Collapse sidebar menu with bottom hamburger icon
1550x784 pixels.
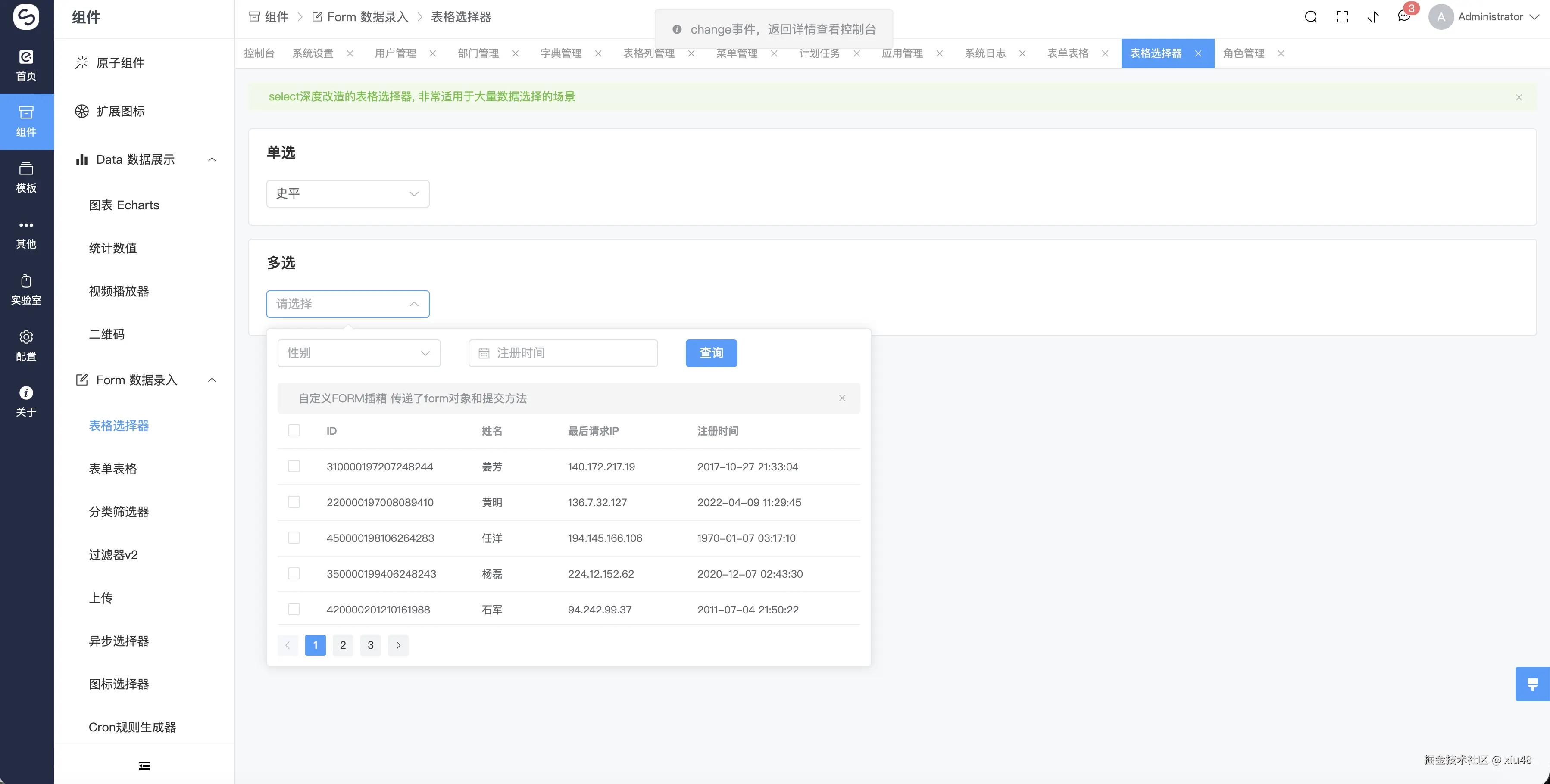144,765
